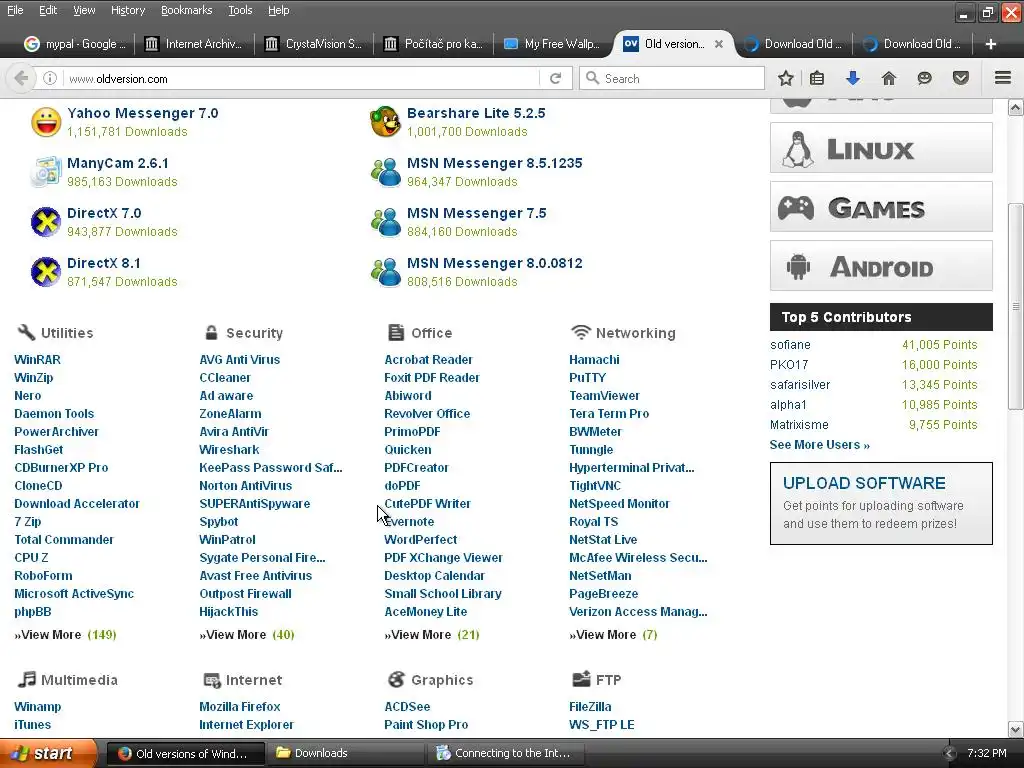Viewport: 1024px width, 768px height.
Task: Open the hamburger menu button
Action: pos(1003,78)
